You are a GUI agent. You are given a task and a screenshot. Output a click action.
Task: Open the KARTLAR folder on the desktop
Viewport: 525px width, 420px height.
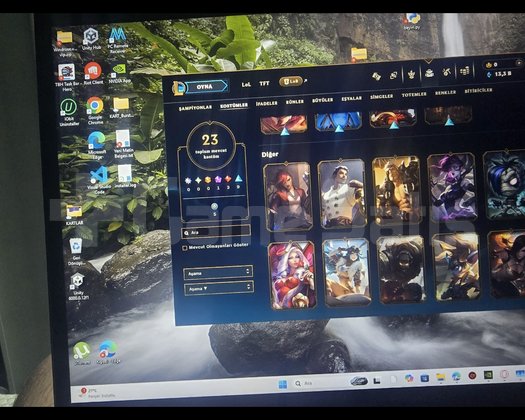[74, 215]
